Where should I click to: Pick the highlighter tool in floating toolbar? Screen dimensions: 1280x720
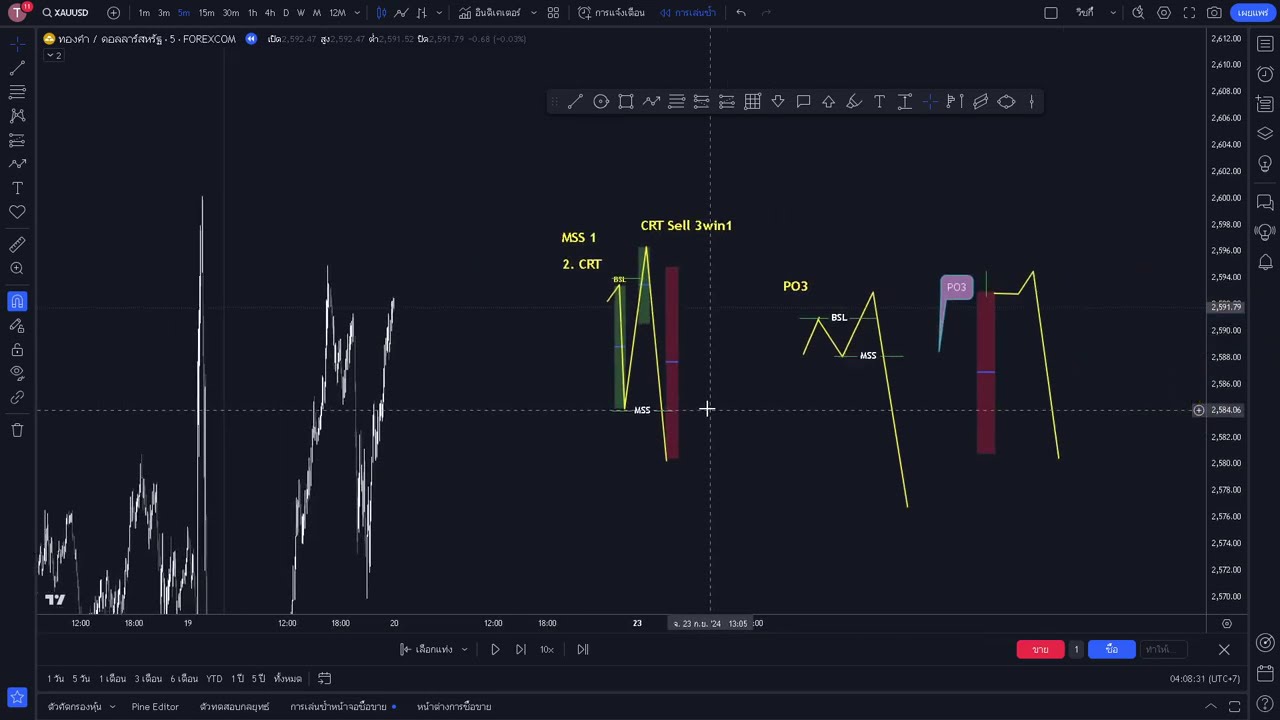click(x=854, y=102)
